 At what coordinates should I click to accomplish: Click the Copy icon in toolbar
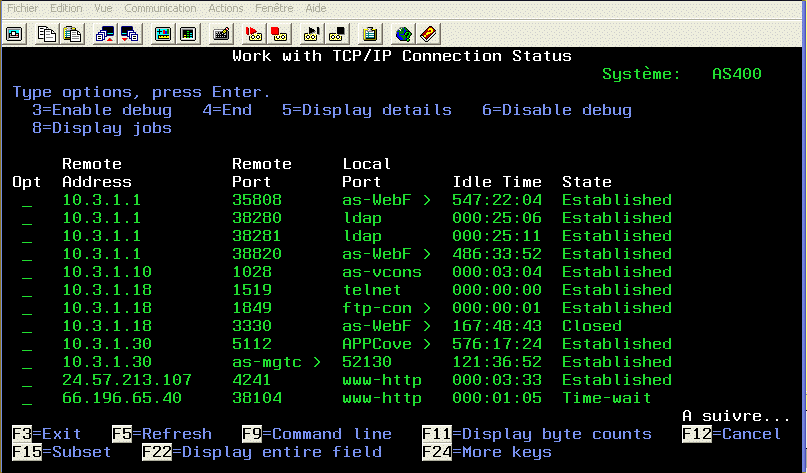click(46, 34)
